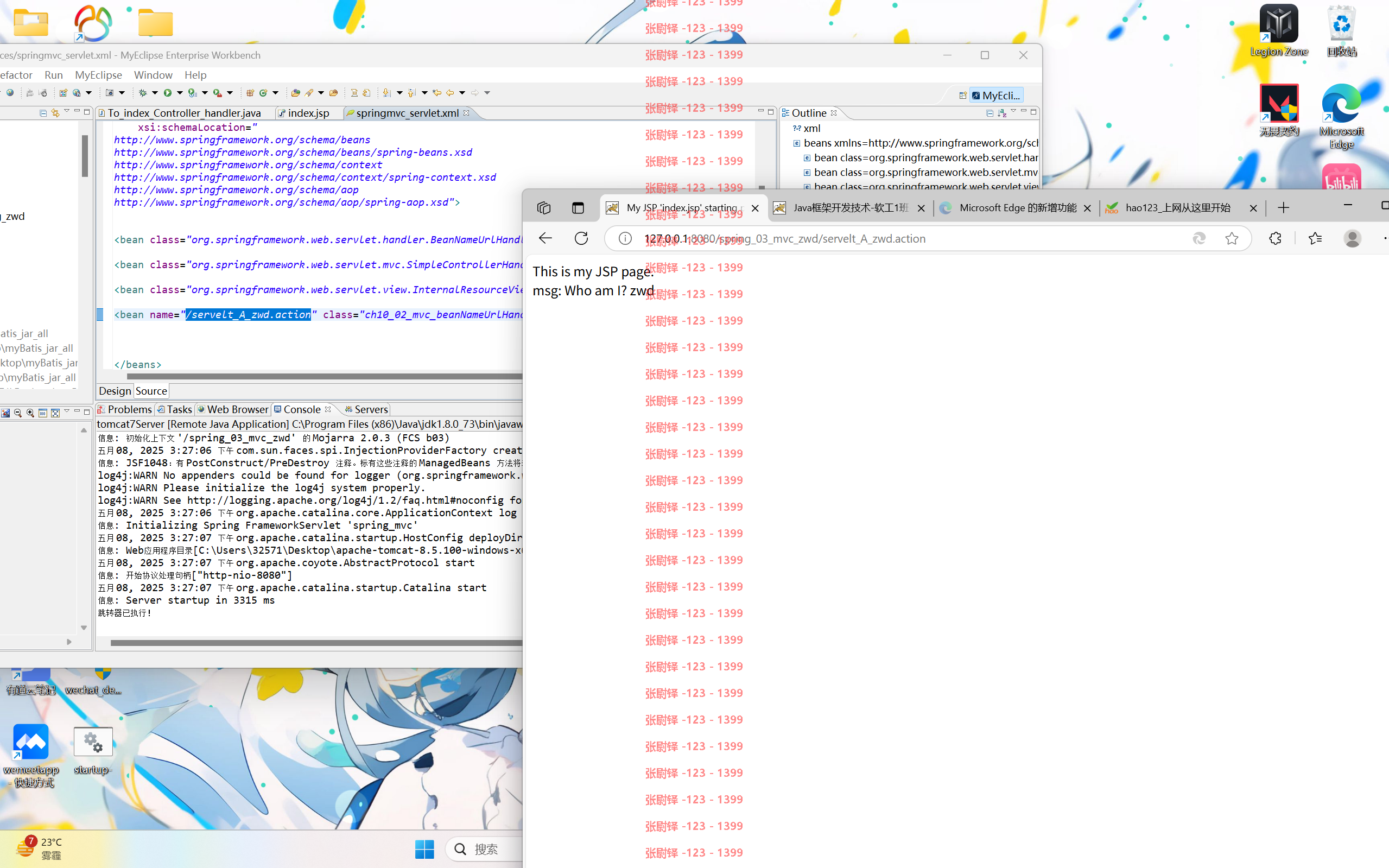Select the xml node in Outline tree
This screenshot has width=1389, height=868.
pyautogui.click(x=807, y=128)
